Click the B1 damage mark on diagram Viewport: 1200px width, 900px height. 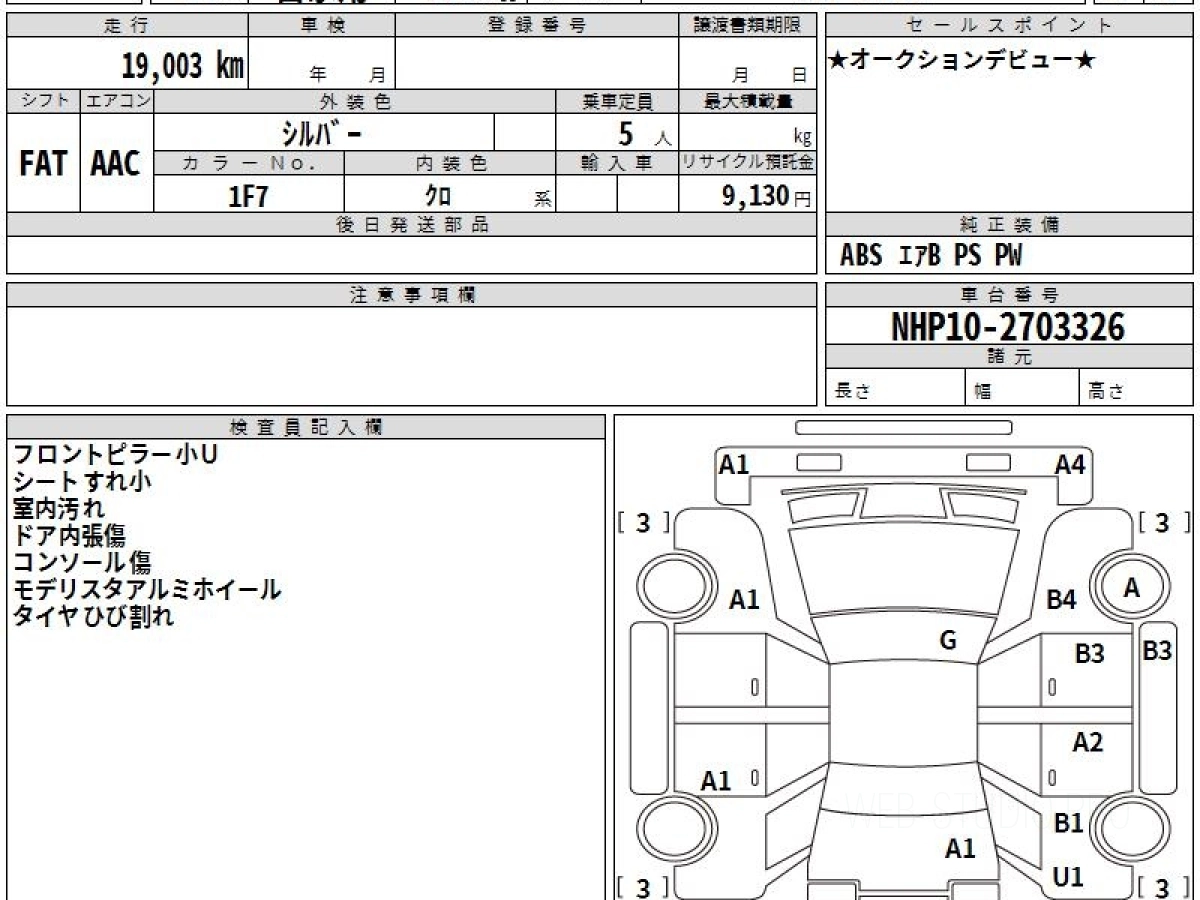point(1069,824)
